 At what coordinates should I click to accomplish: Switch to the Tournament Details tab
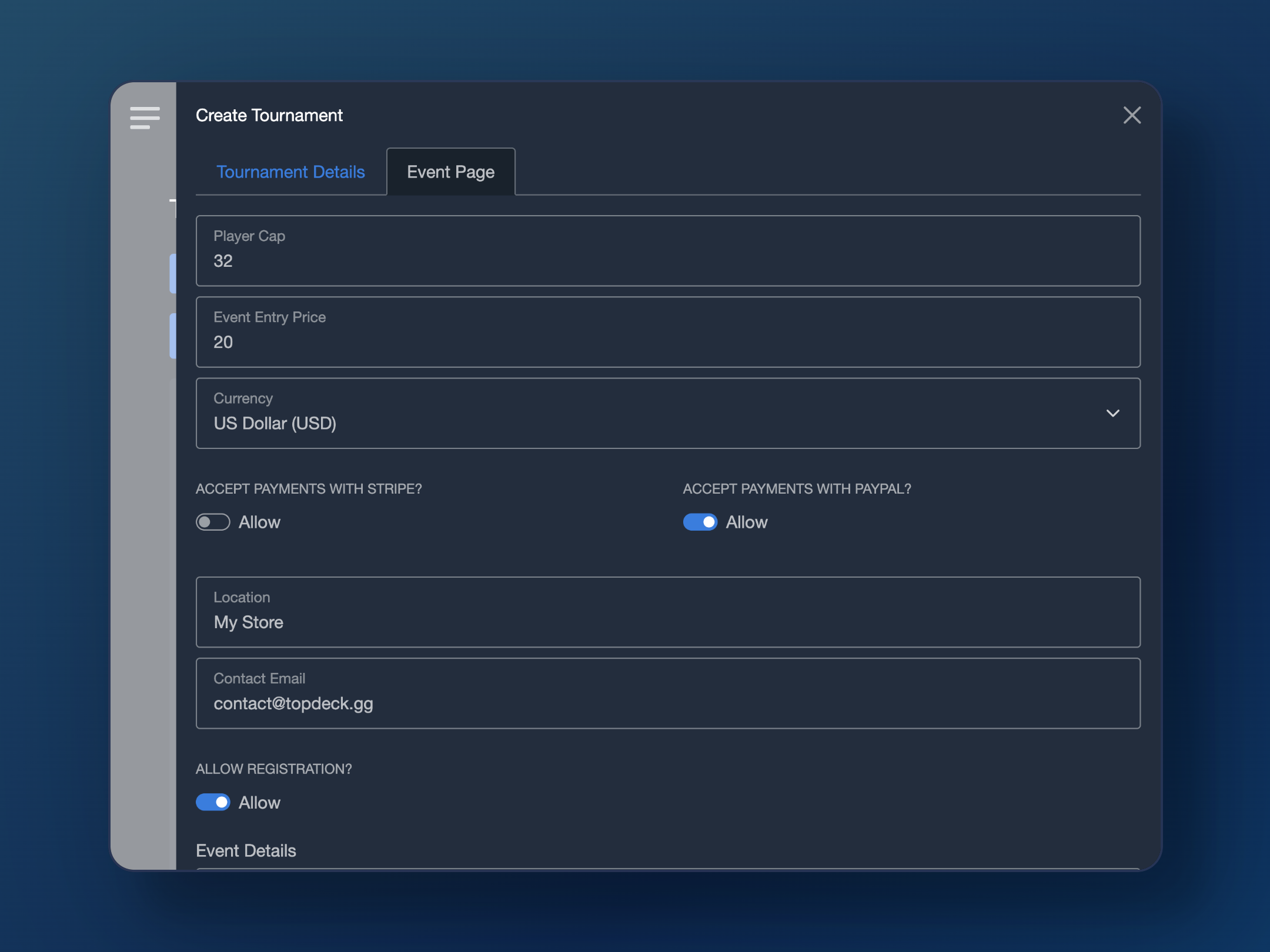point(290,172)
